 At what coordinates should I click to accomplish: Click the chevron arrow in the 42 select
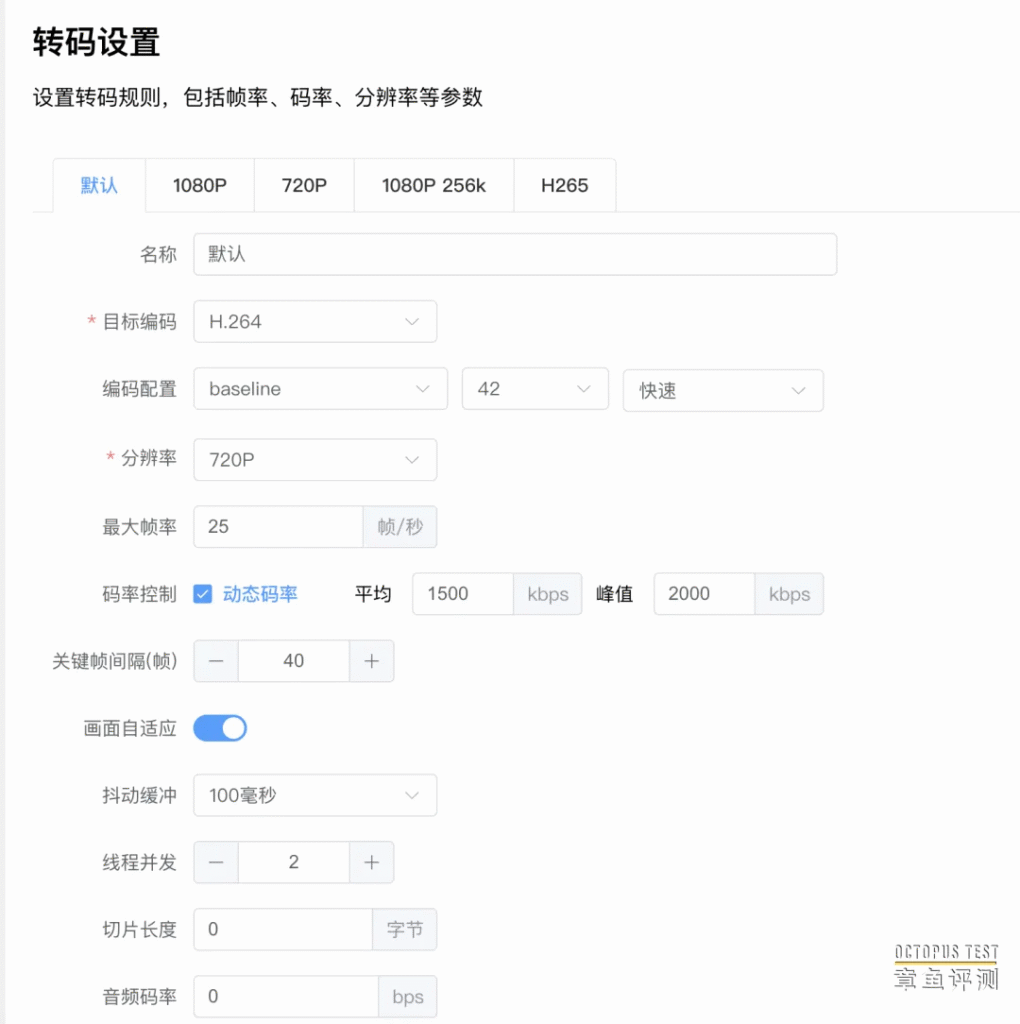[584, 389]
